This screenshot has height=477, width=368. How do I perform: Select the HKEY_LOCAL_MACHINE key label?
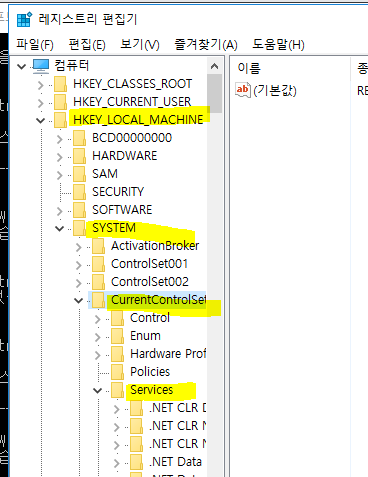point(138,120)
